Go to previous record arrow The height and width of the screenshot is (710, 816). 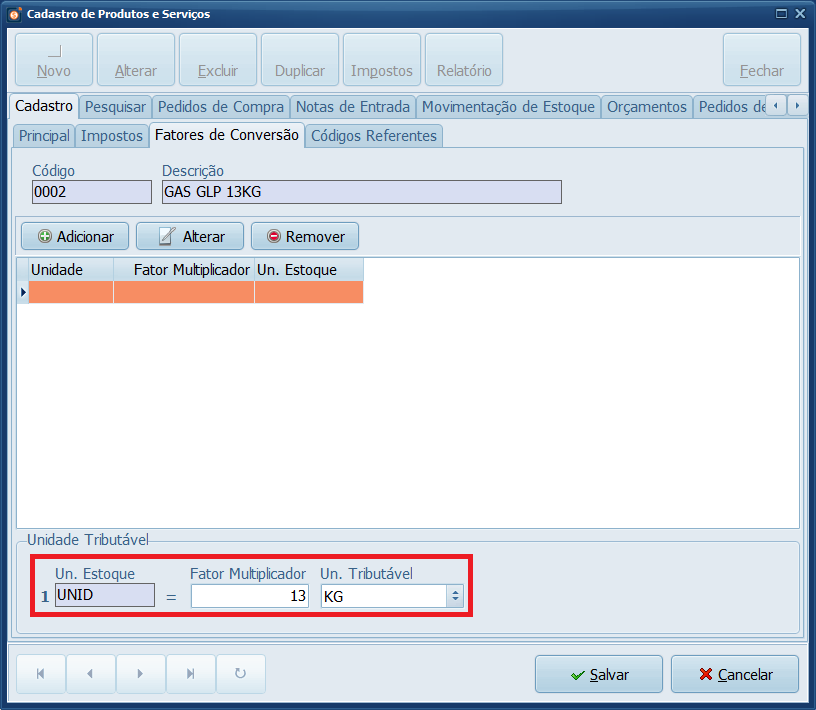(91, 674)
